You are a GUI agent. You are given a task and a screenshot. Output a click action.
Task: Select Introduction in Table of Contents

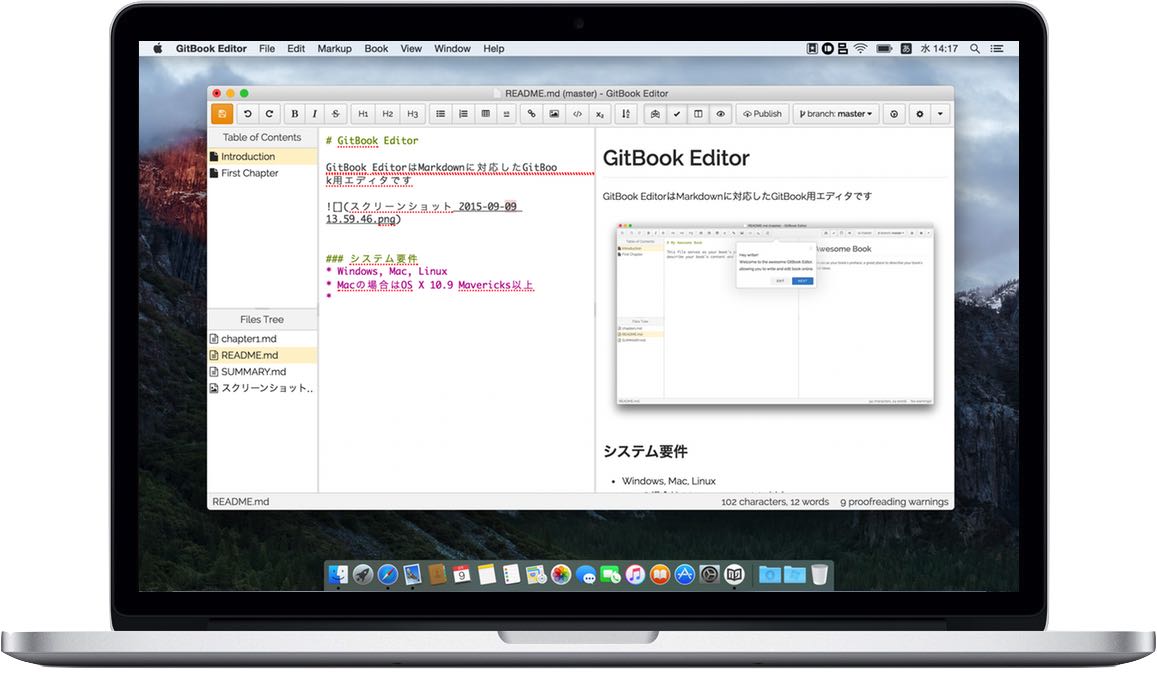tap(263, 157)
